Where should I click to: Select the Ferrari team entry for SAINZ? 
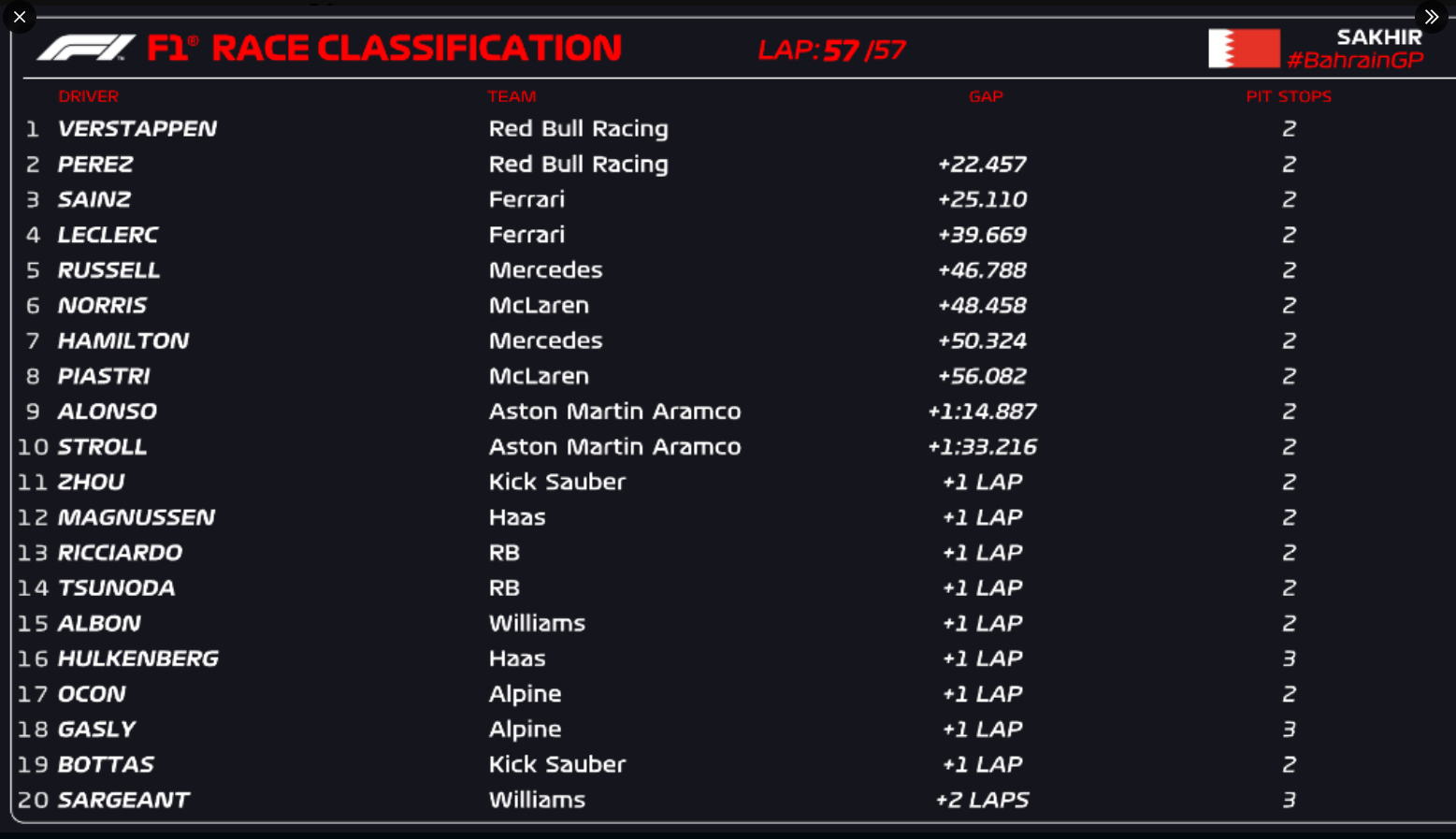tap(526, 199)
